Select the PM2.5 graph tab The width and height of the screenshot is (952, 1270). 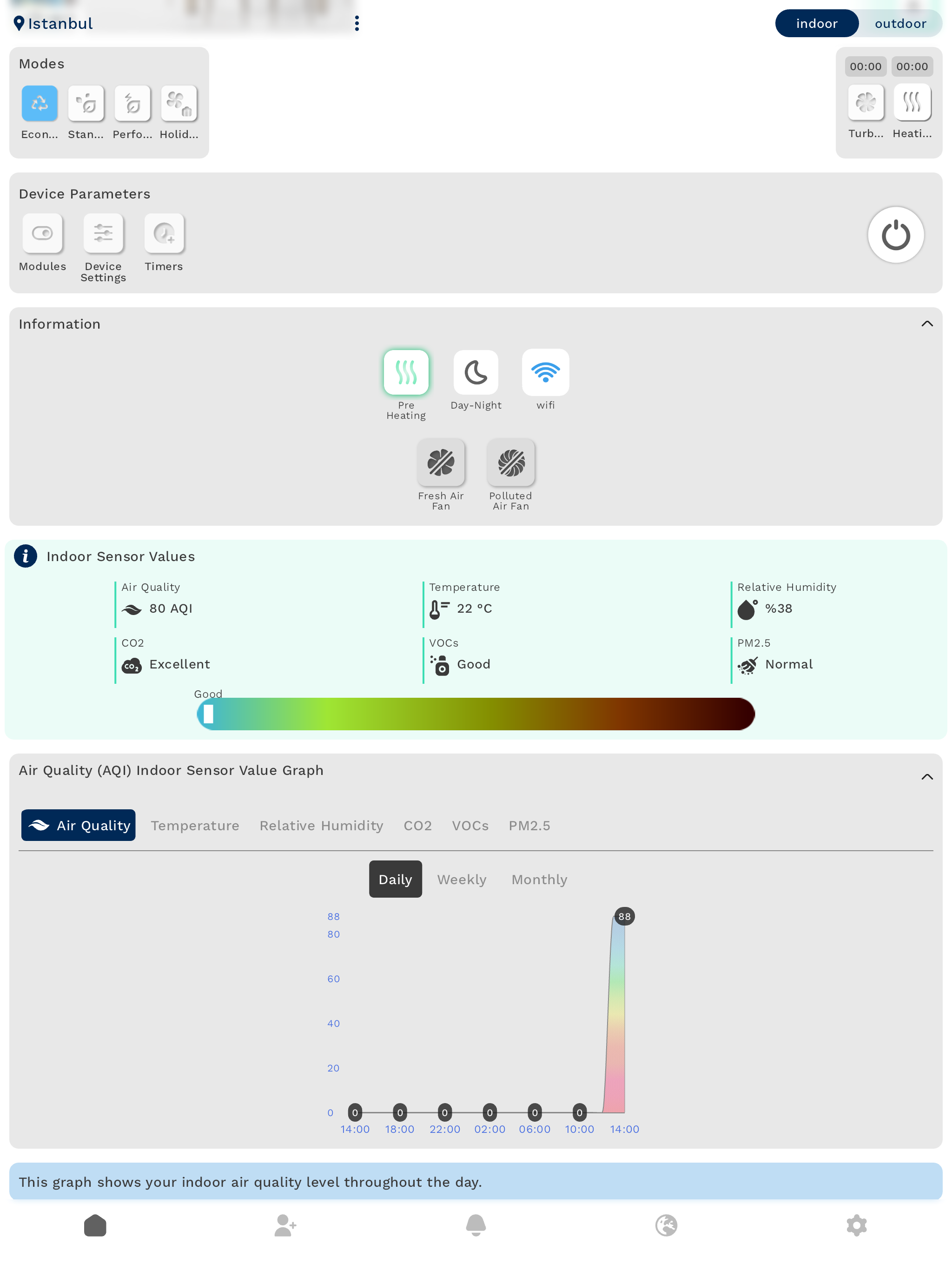(x=529, y=825)
